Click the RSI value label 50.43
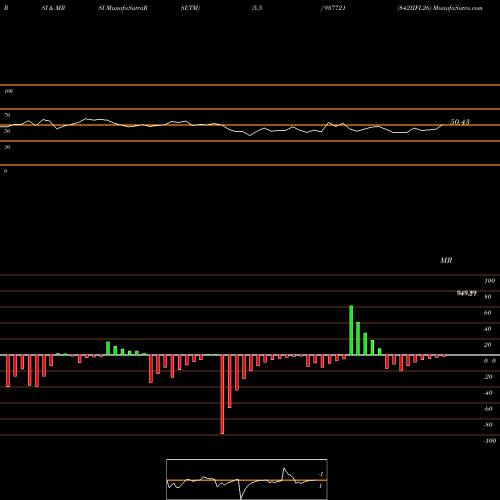500x500 pixels. 460,122
